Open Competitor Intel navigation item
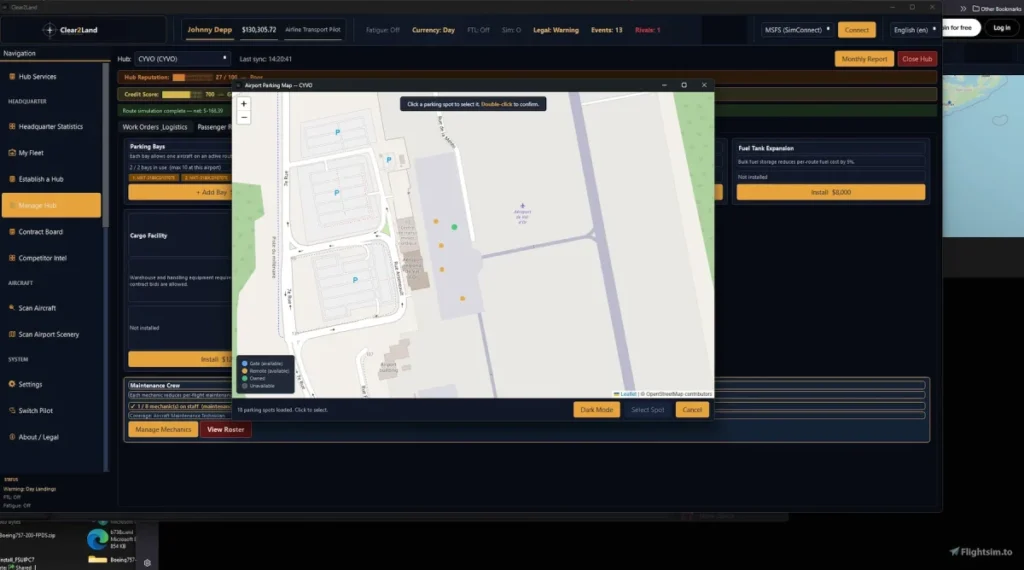This screenshot has width=1024, height=570. (42, 258)
